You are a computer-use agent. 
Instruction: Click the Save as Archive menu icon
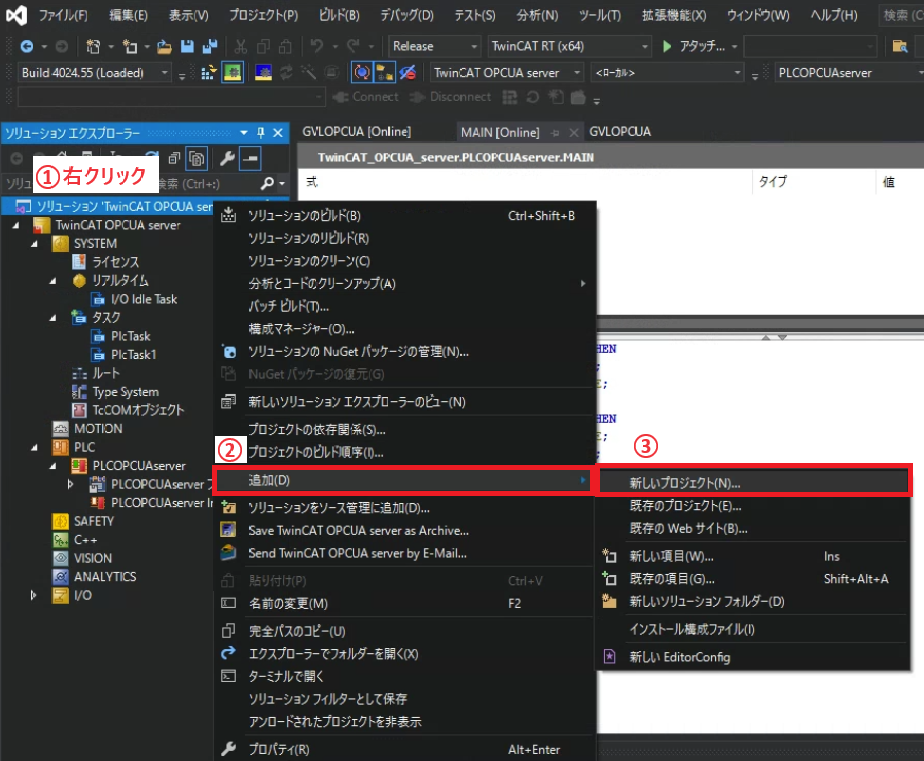tap(228, 530)
